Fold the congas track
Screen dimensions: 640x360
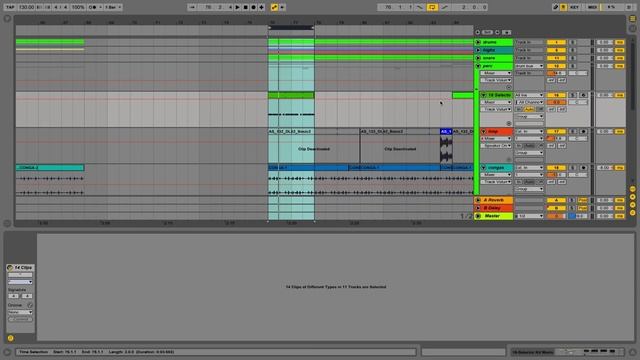coord(484,168)
